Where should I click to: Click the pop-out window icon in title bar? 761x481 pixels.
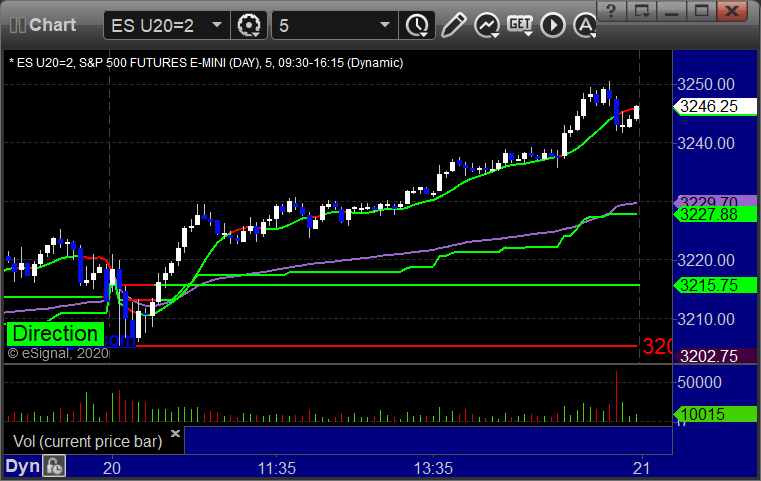[641, 11]
